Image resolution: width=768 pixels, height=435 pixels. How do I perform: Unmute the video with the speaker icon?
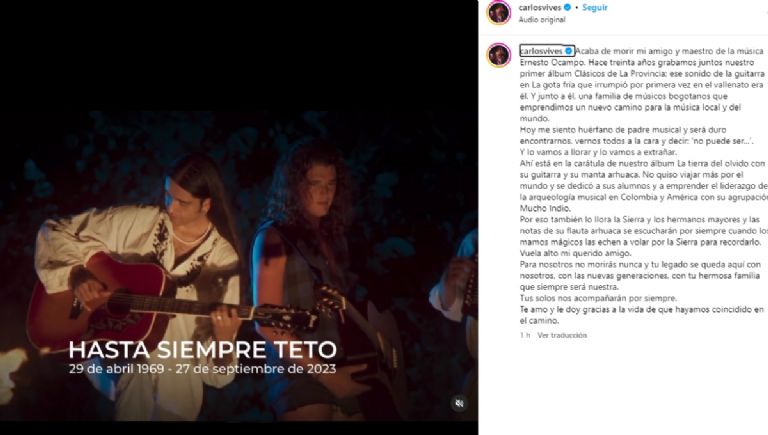[x=459, y=403]
